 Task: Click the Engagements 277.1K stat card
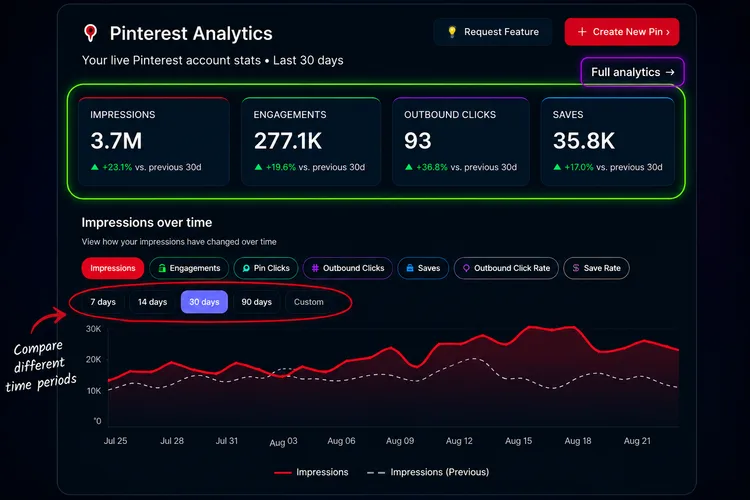point(311,141)
